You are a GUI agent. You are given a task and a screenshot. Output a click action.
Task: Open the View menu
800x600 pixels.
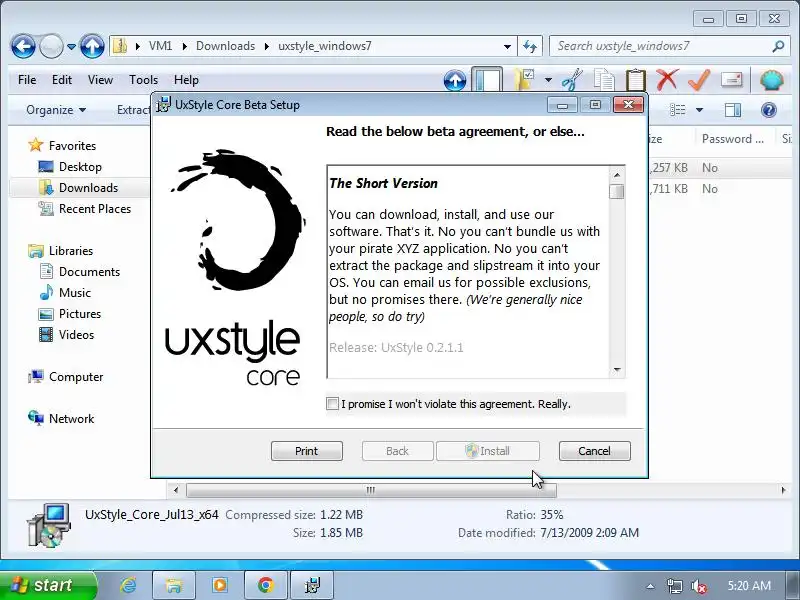100,80
